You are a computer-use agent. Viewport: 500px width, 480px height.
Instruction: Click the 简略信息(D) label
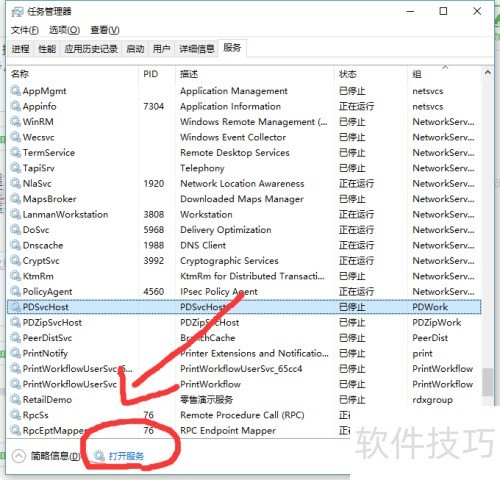point(55,456)
